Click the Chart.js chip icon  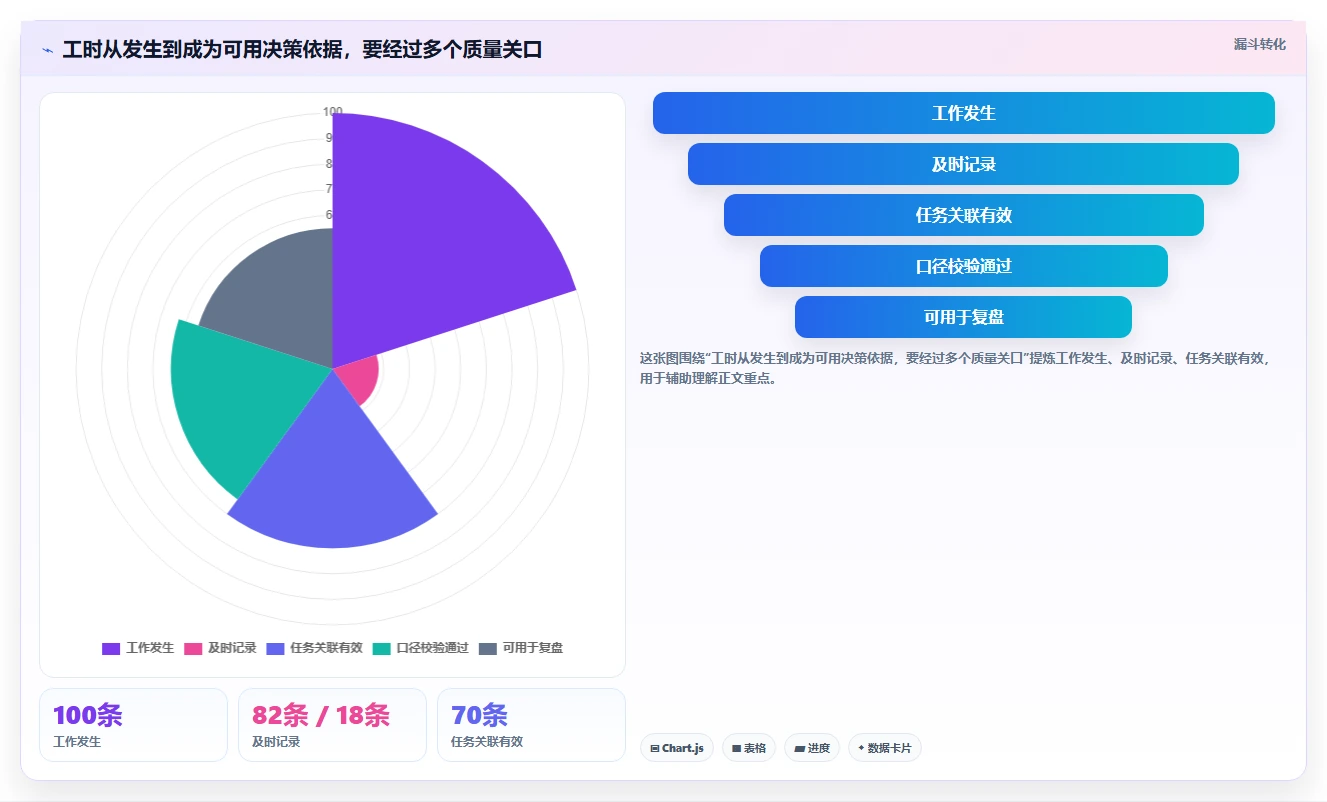(654, 748)
